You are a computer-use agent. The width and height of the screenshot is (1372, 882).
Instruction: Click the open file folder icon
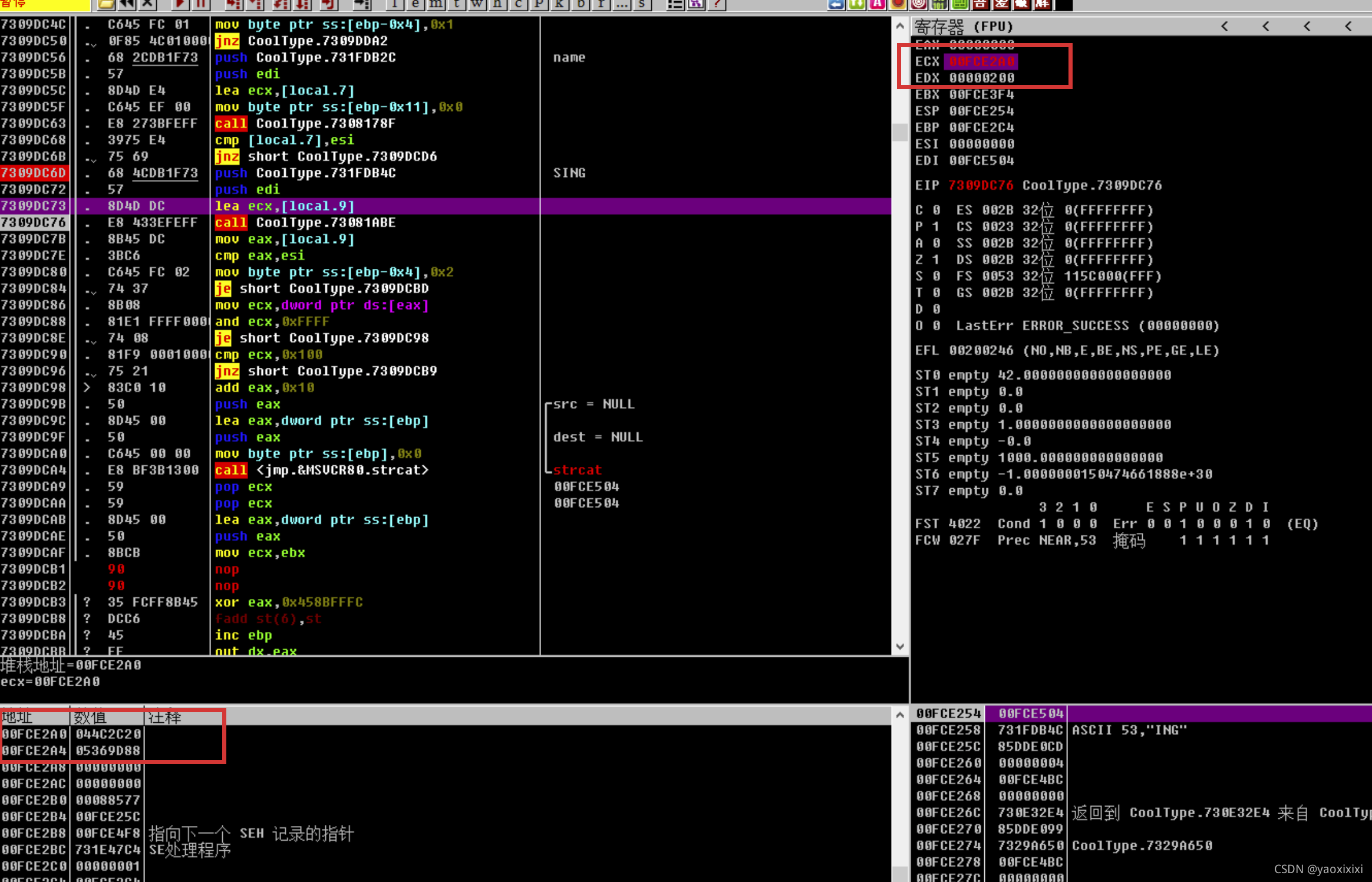(x=105, y=5)
